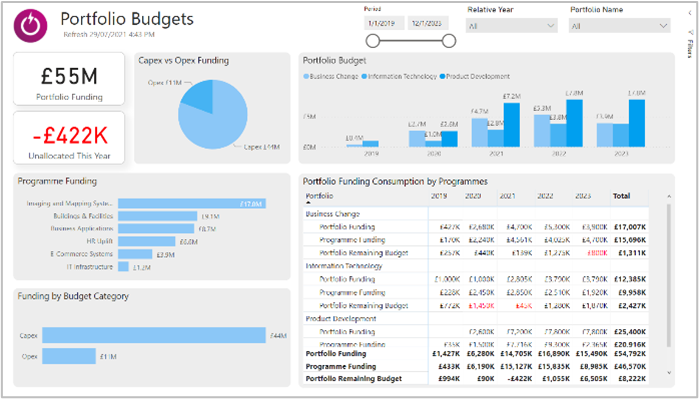Open the Relative Year dropdown
Screen dimensions: 699x399
click(512, 26)
